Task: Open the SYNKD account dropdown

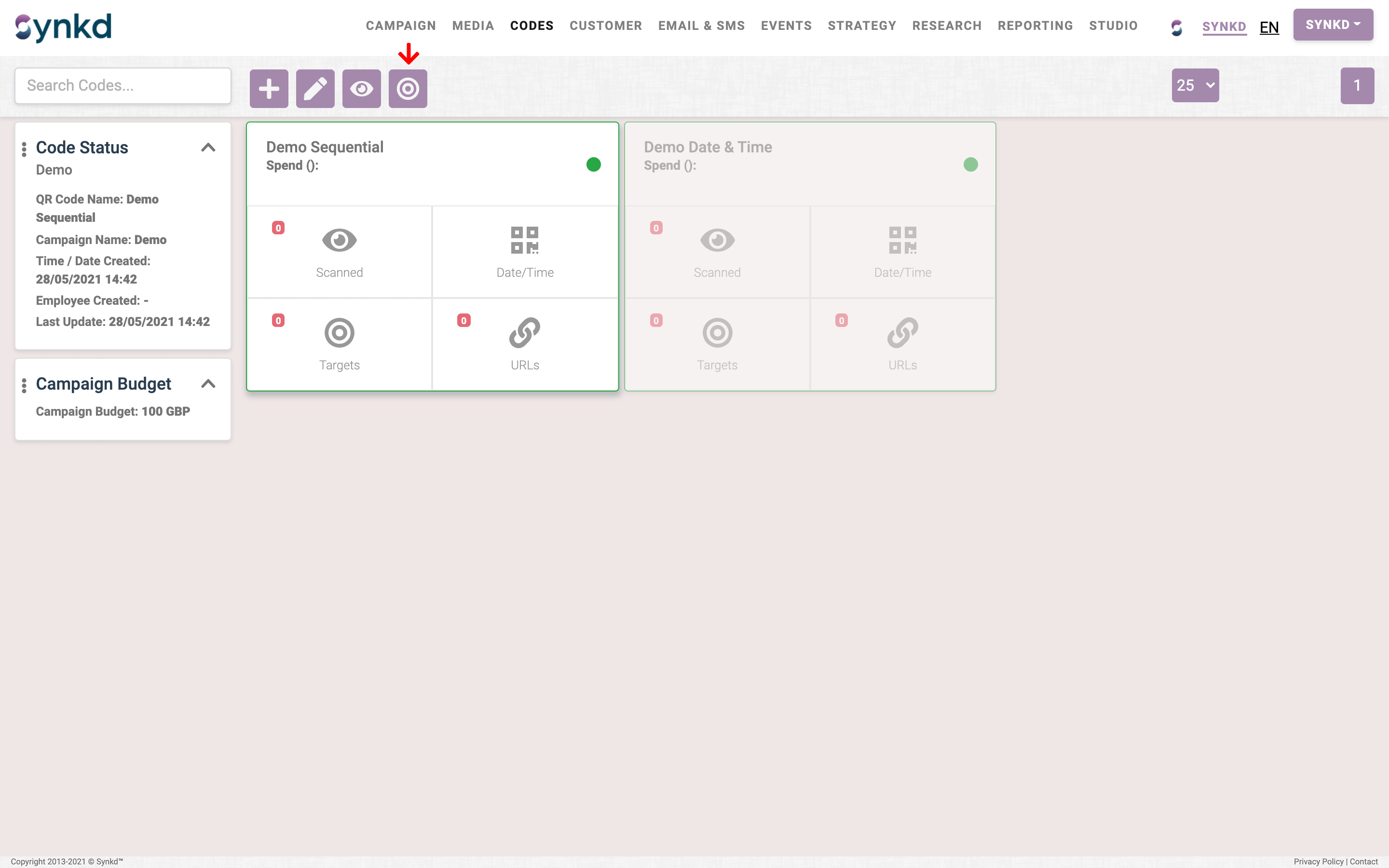Action: [1333, 25]
